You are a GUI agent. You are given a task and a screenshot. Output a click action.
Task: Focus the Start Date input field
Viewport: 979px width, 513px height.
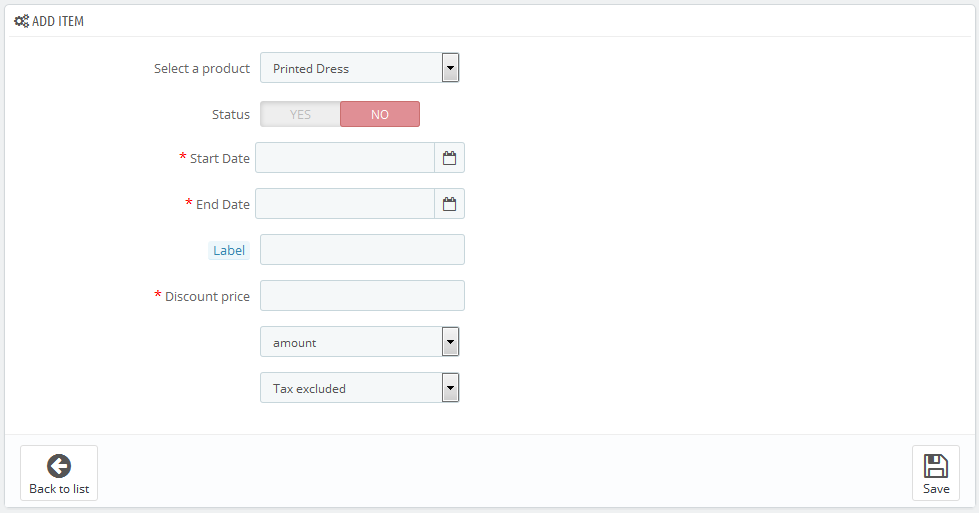point(345,158)
